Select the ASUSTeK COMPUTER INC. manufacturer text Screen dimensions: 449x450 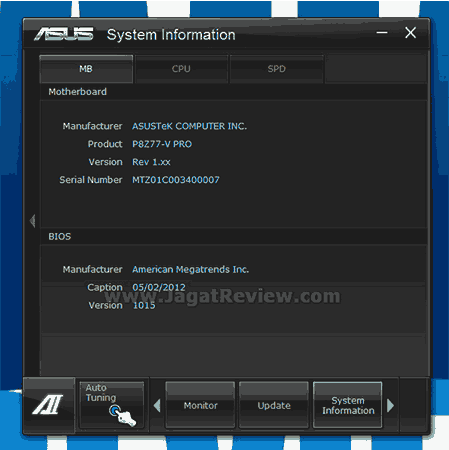[x=189, y=126]
